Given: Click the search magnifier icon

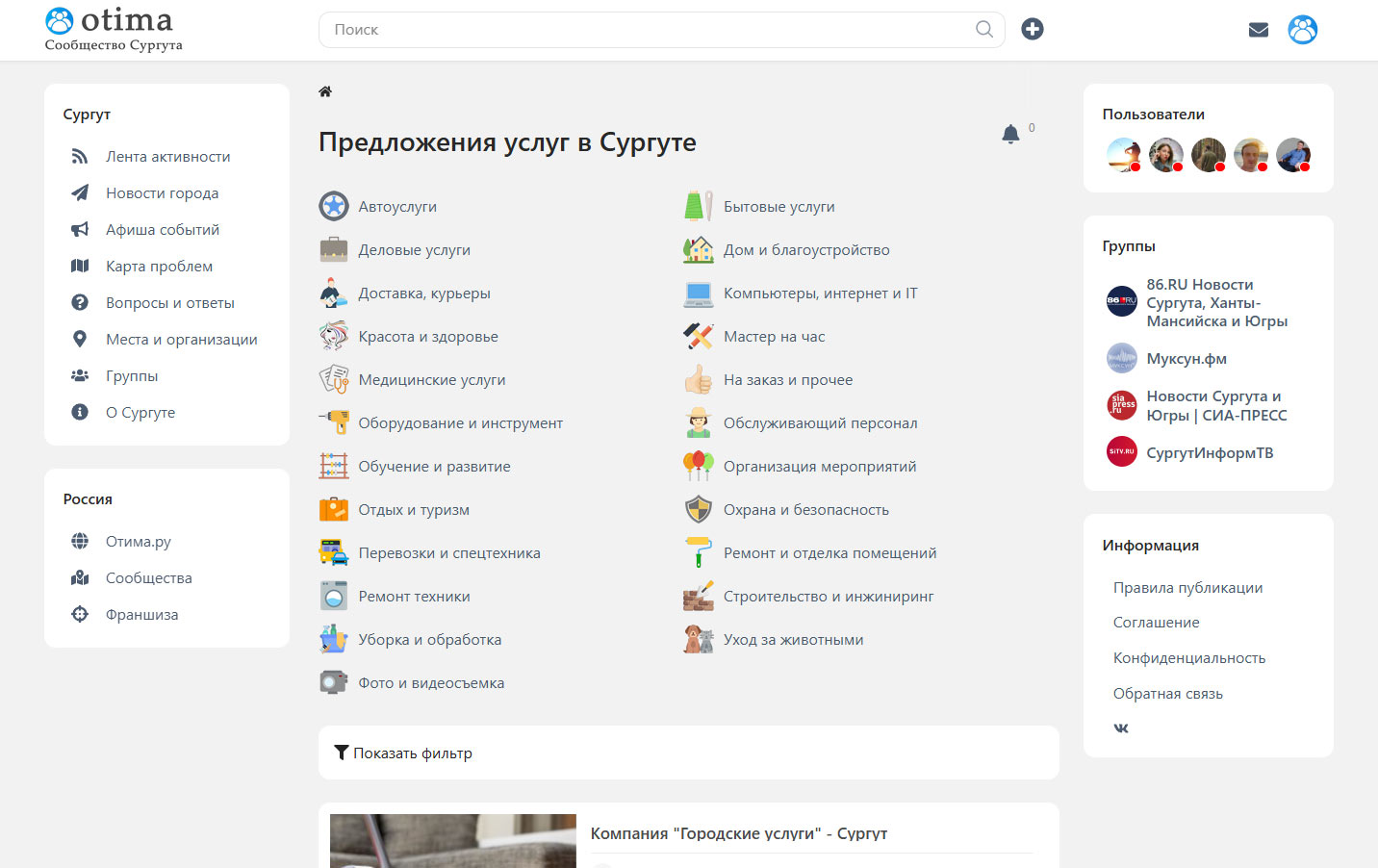Looking at the screenshot, I should point(983,29).
